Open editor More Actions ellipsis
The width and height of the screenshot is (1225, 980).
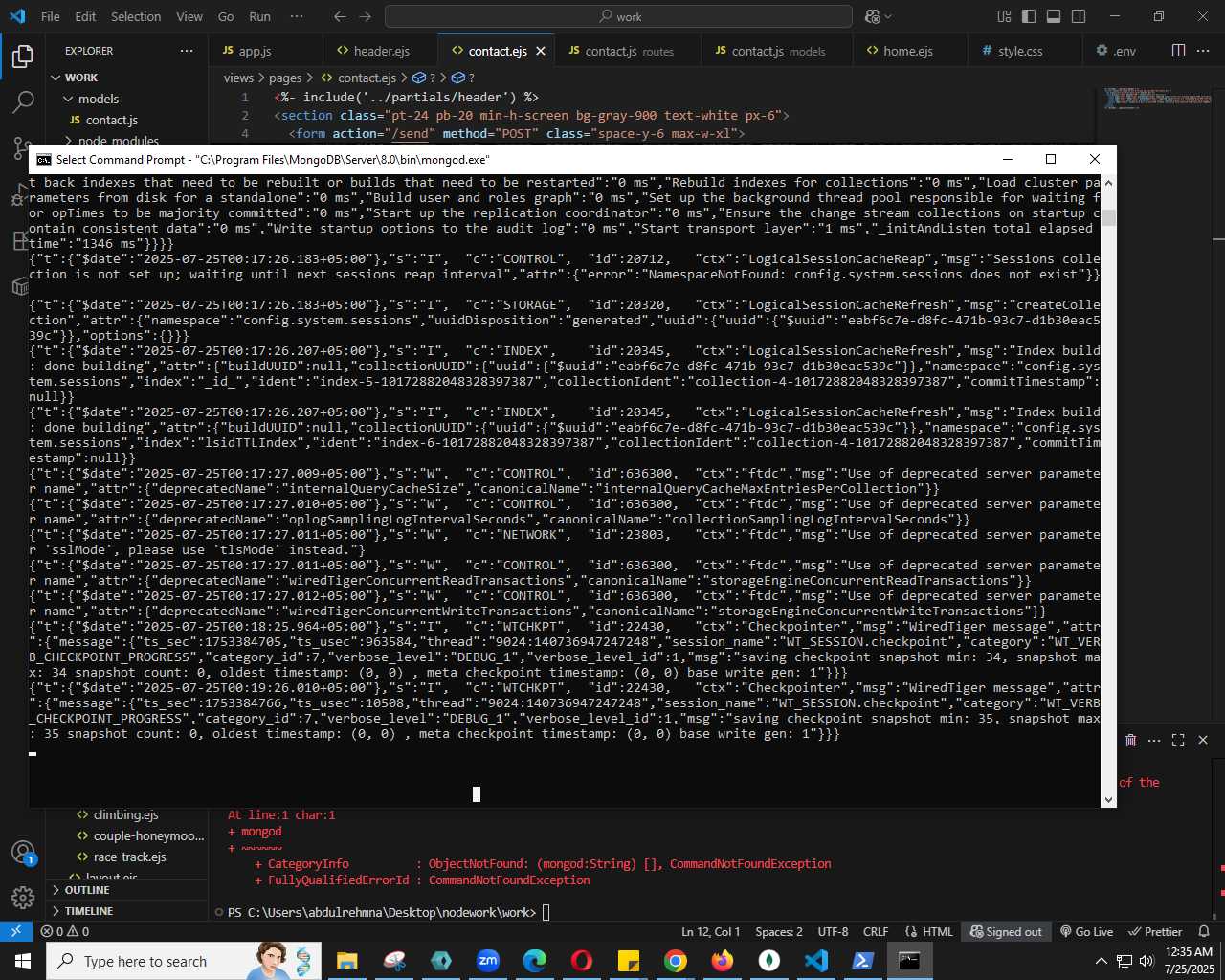1204,51
